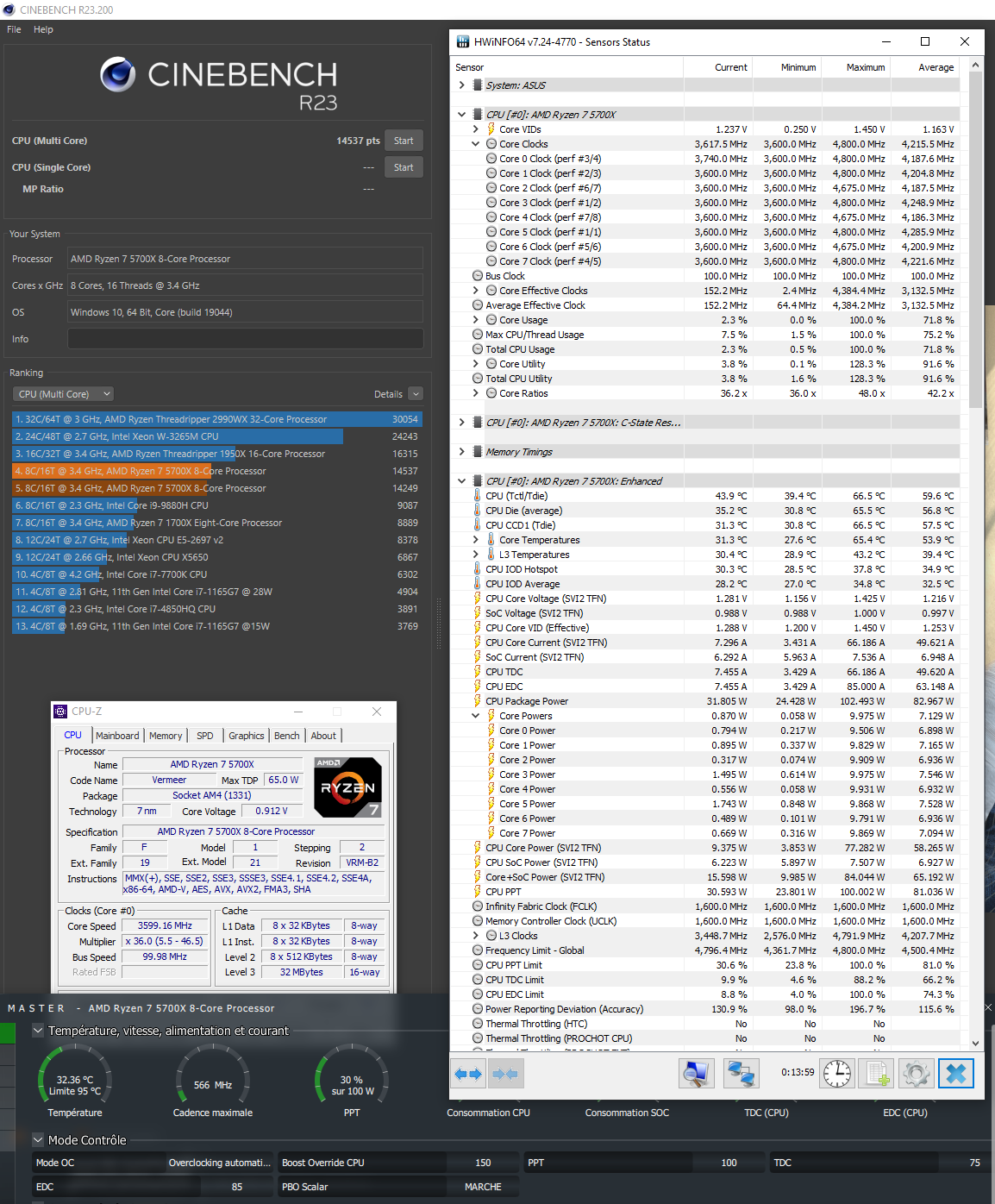995x1204 pixels.
Task: Click the Infinity Fabric Clock icon
Action: (477, 906)
